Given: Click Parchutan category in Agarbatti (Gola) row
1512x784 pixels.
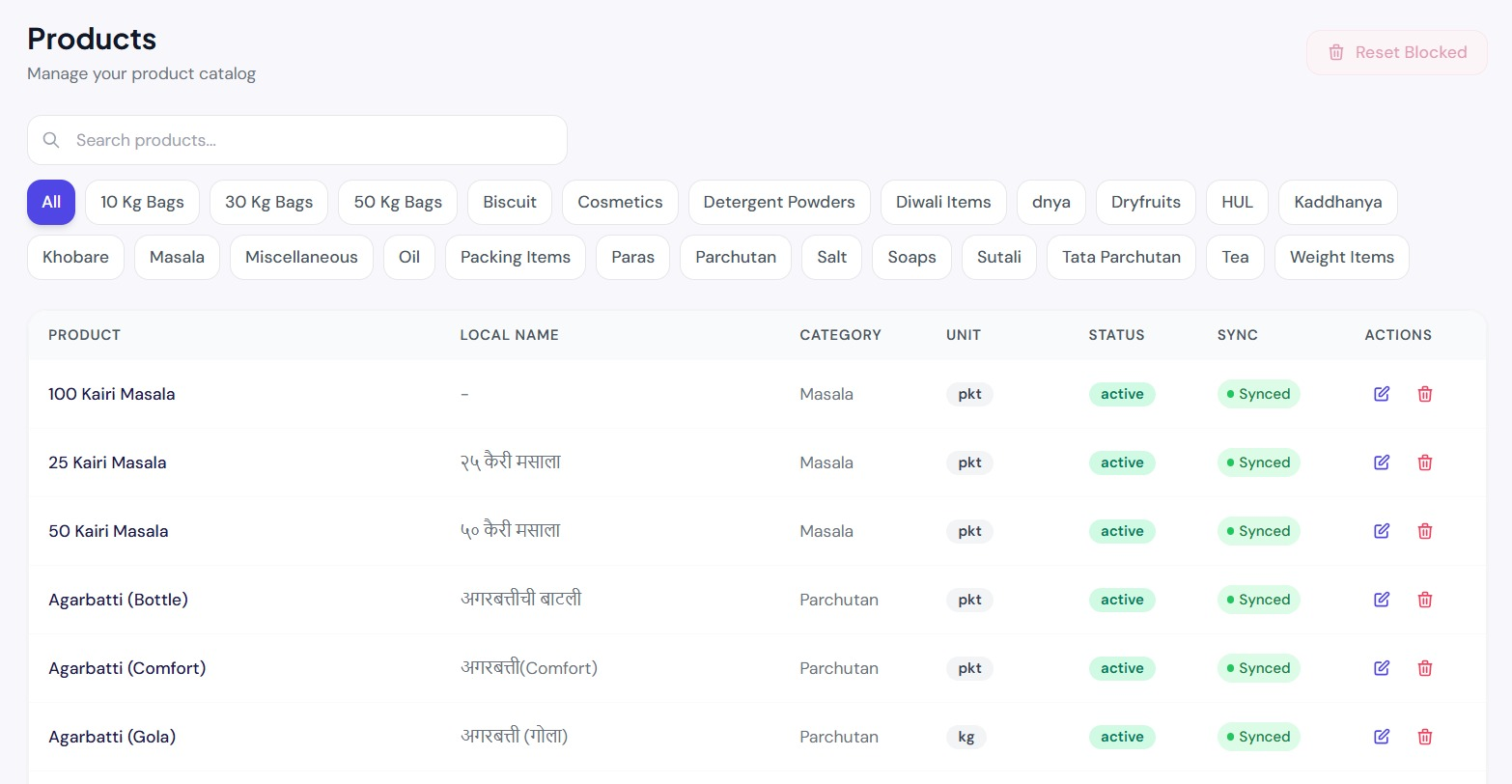Looking at the screenshot, I should tap(839, 737).
